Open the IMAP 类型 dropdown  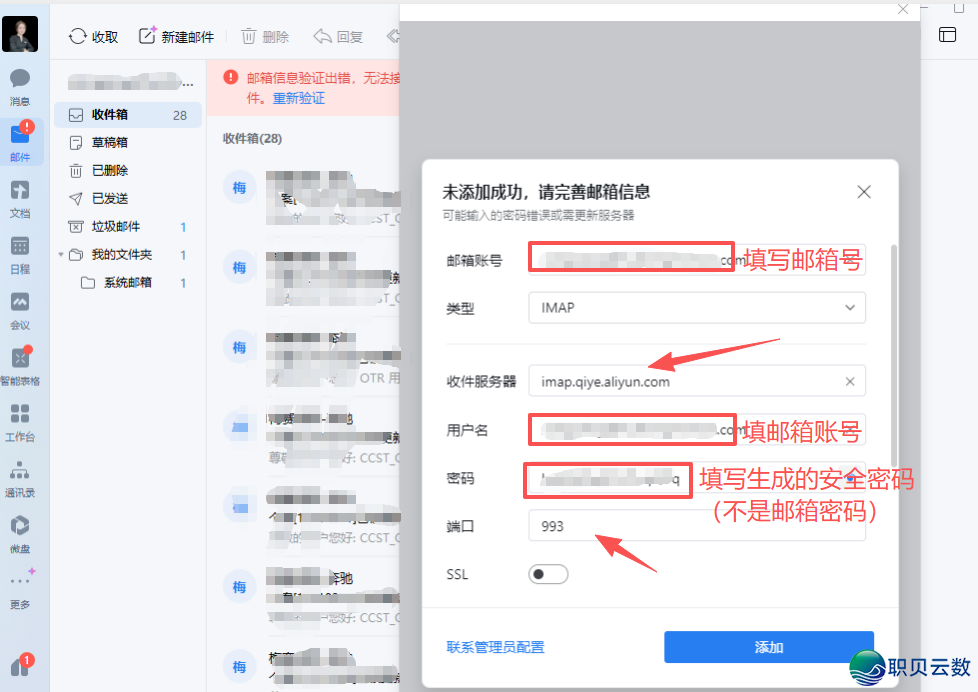(x=697, y=308)
